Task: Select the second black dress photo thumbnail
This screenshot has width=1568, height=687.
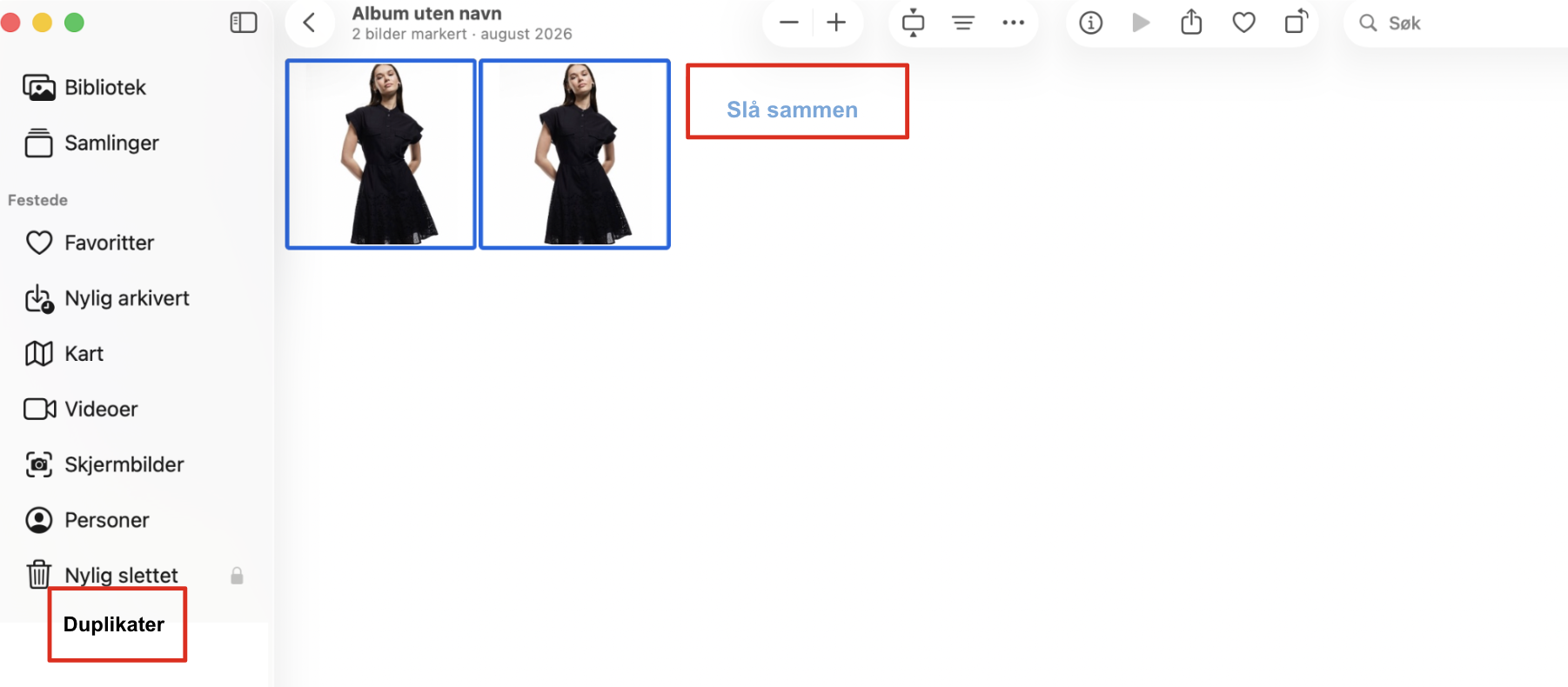Action: tap(575, 154)
